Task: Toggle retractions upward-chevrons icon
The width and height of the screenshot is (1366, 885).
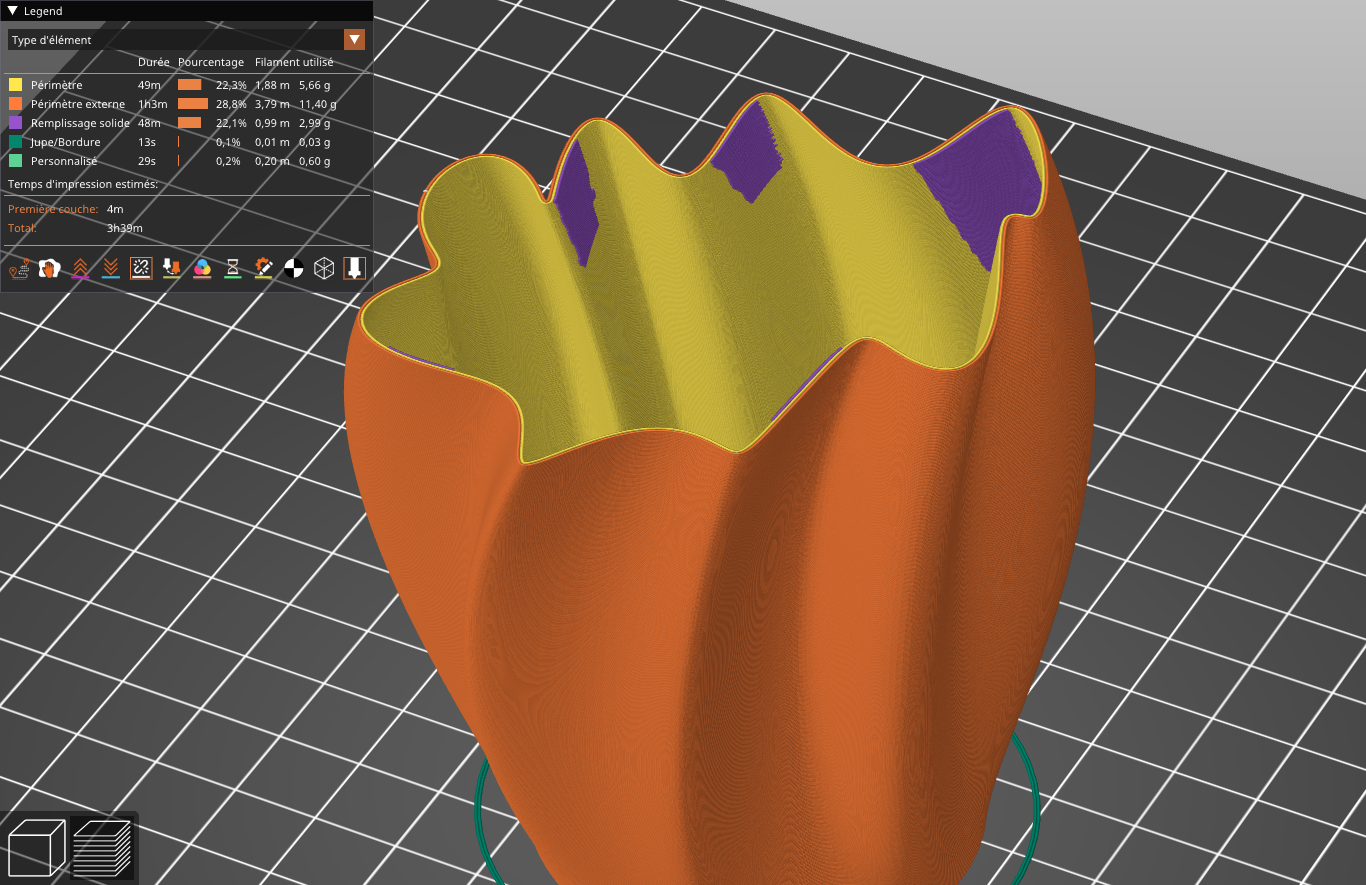Action: [80, 268]
